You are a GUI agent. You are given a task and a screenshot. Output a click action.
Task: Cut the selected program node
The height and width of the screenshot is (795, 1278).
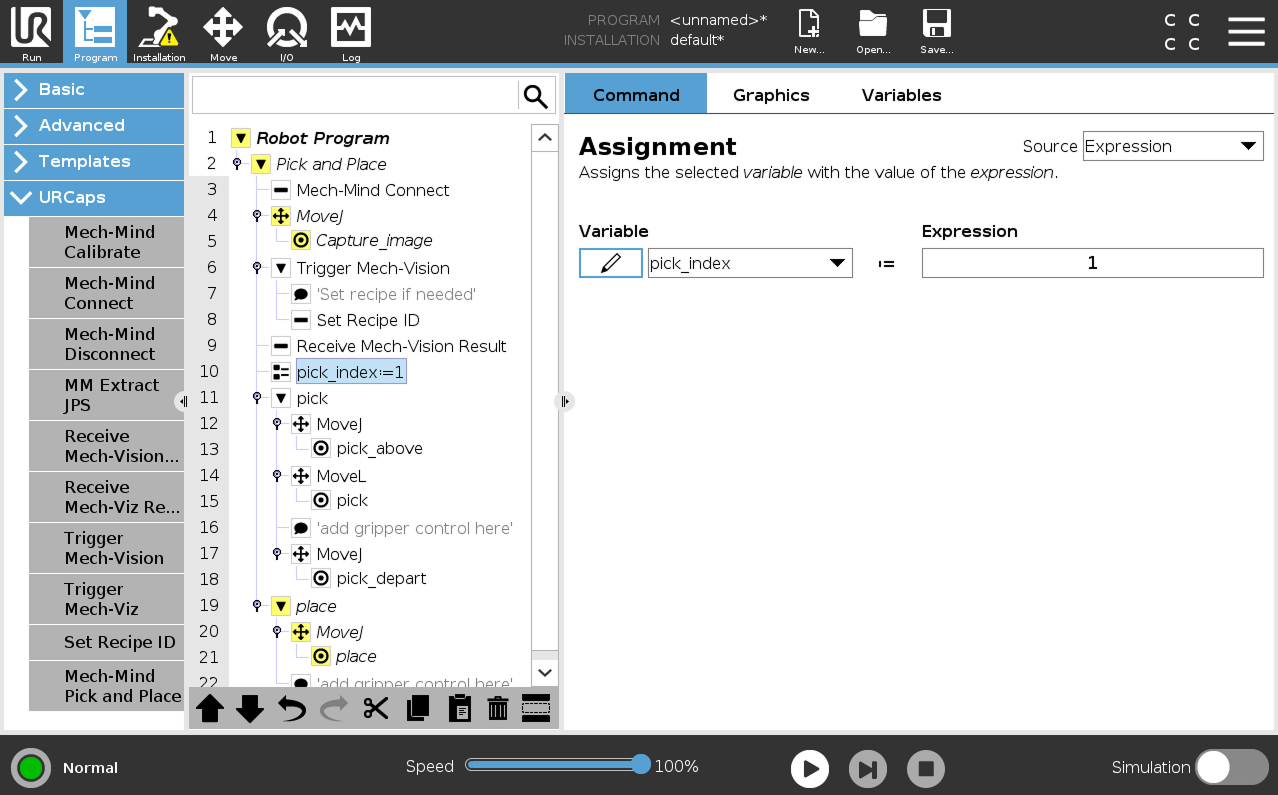click(375, 709)
